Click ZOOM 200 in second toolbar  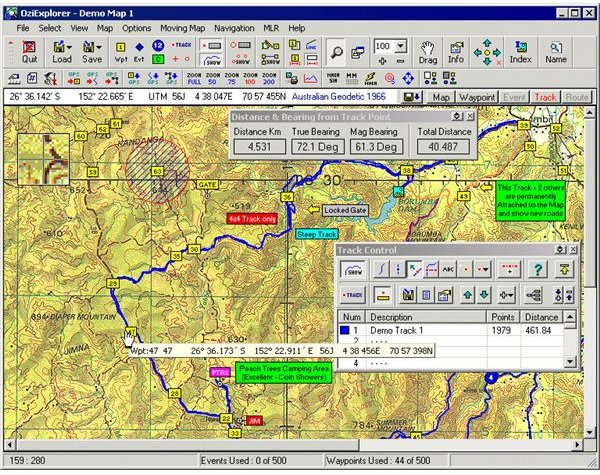[x=269, y=78]
